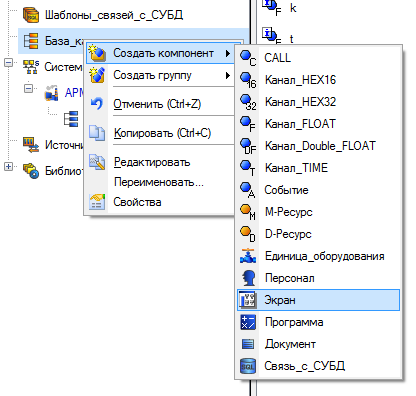Click the Экран component icon
The height and width of the screenshot is (396, 416).
click(x=248, y=300)
